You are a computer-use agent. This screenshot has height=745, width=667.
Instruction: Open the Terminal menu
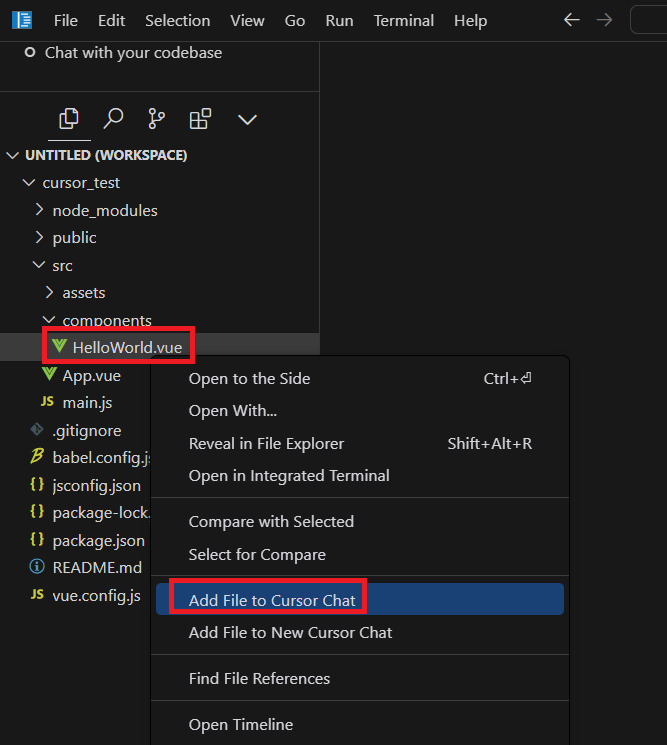coord(403,21)
